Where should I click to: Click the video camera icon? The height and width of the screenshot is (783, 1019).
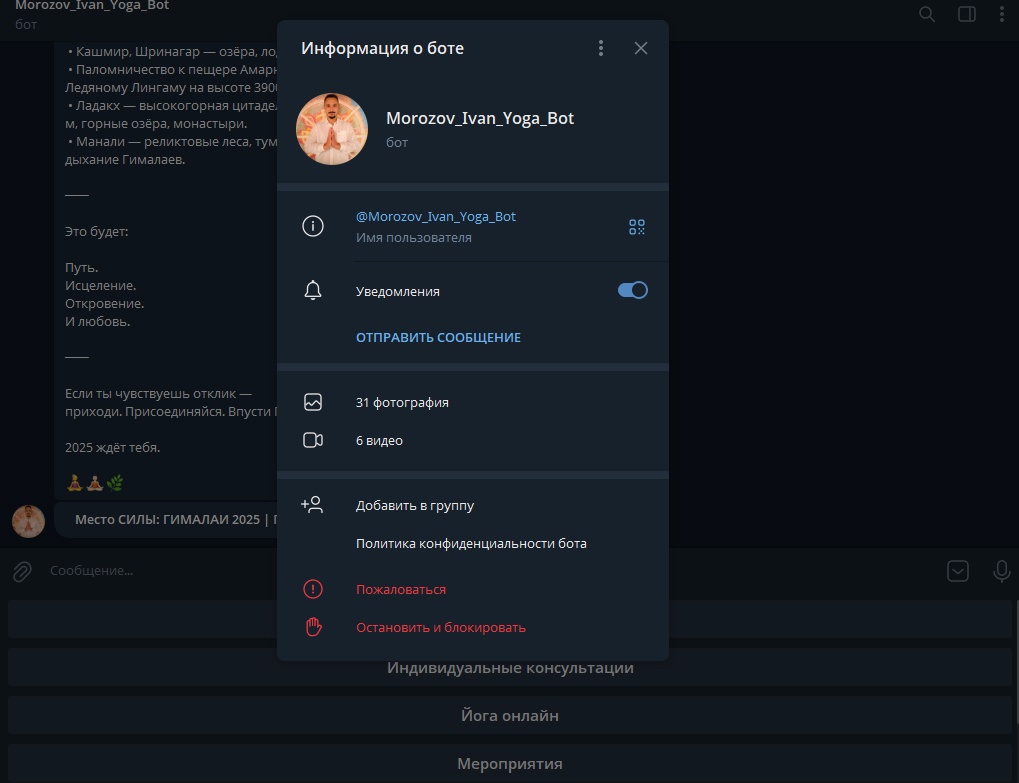coord(313,440)
